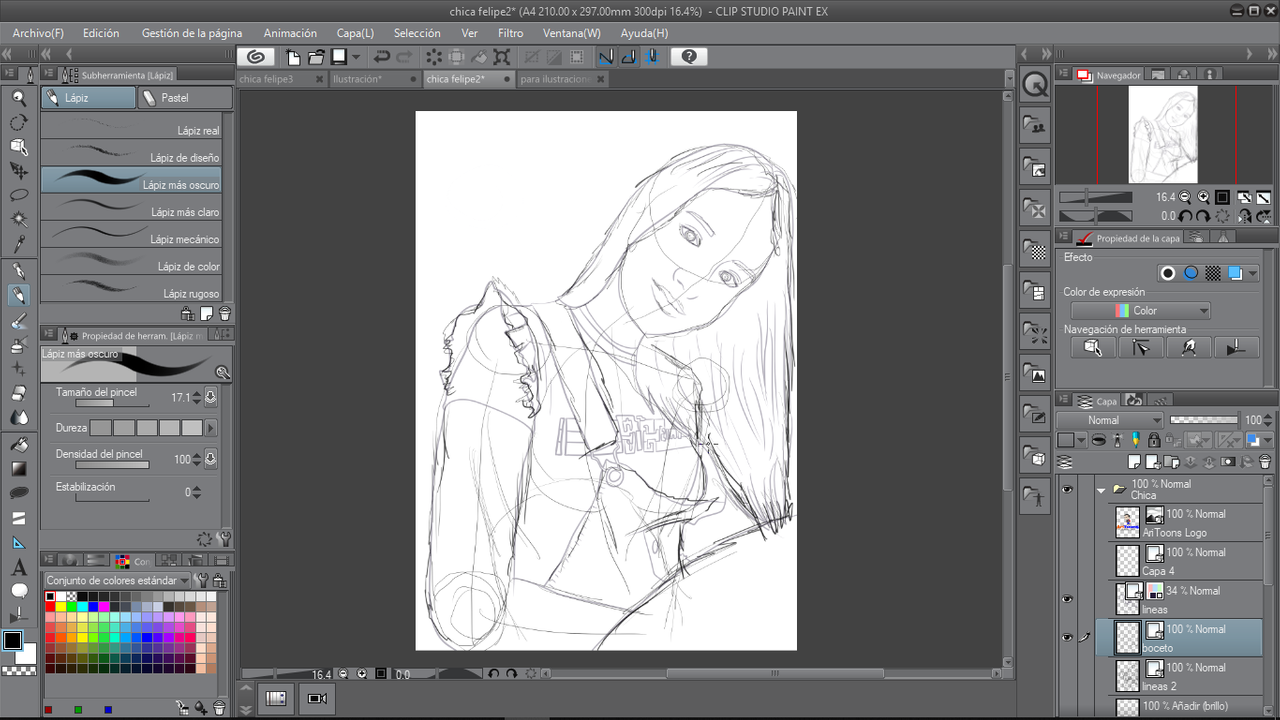
Task: Toggle visibility of boceto layer
Action: point(1067,637)
